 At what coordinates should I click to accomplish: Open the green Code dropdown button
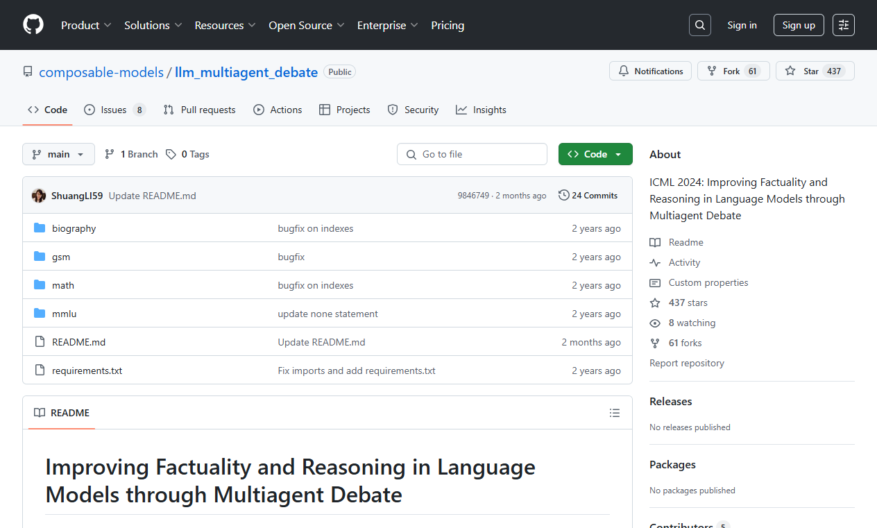[x=595, y=154]
